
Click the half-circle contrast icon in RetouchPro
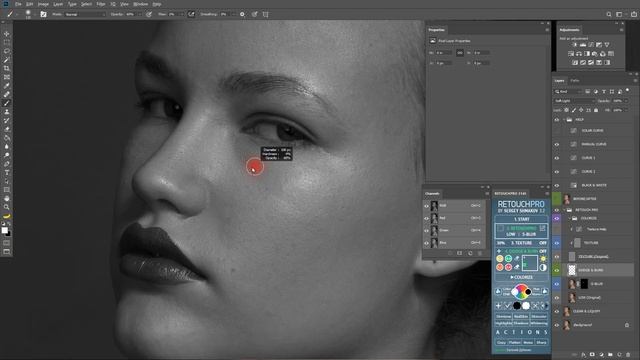[543, 268]
